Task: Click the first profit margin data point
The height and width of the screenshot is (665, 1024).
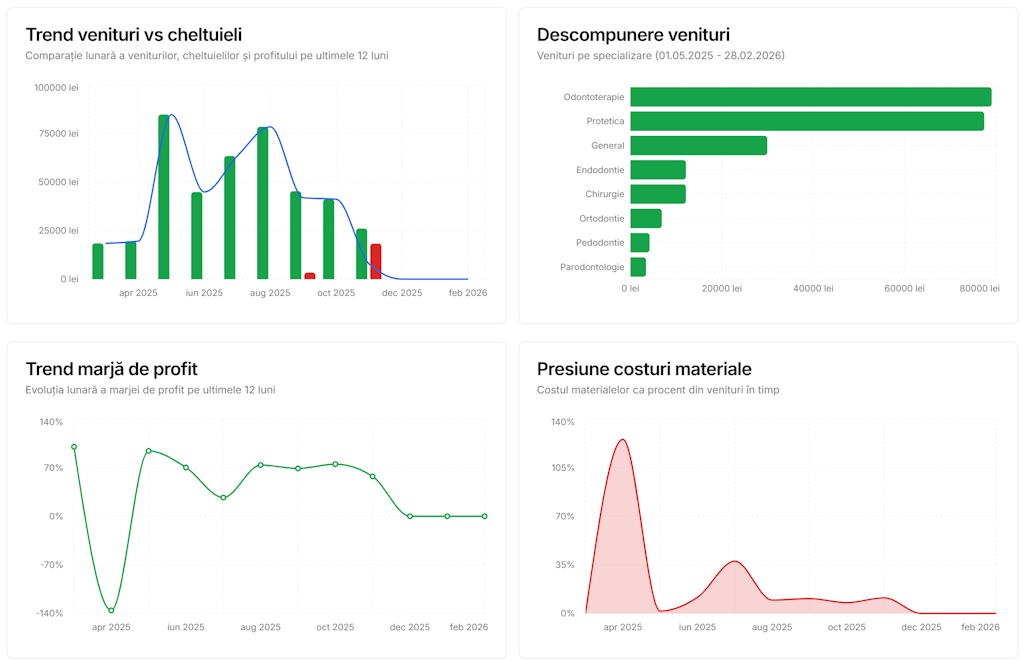Action: [x=74, y=447]
